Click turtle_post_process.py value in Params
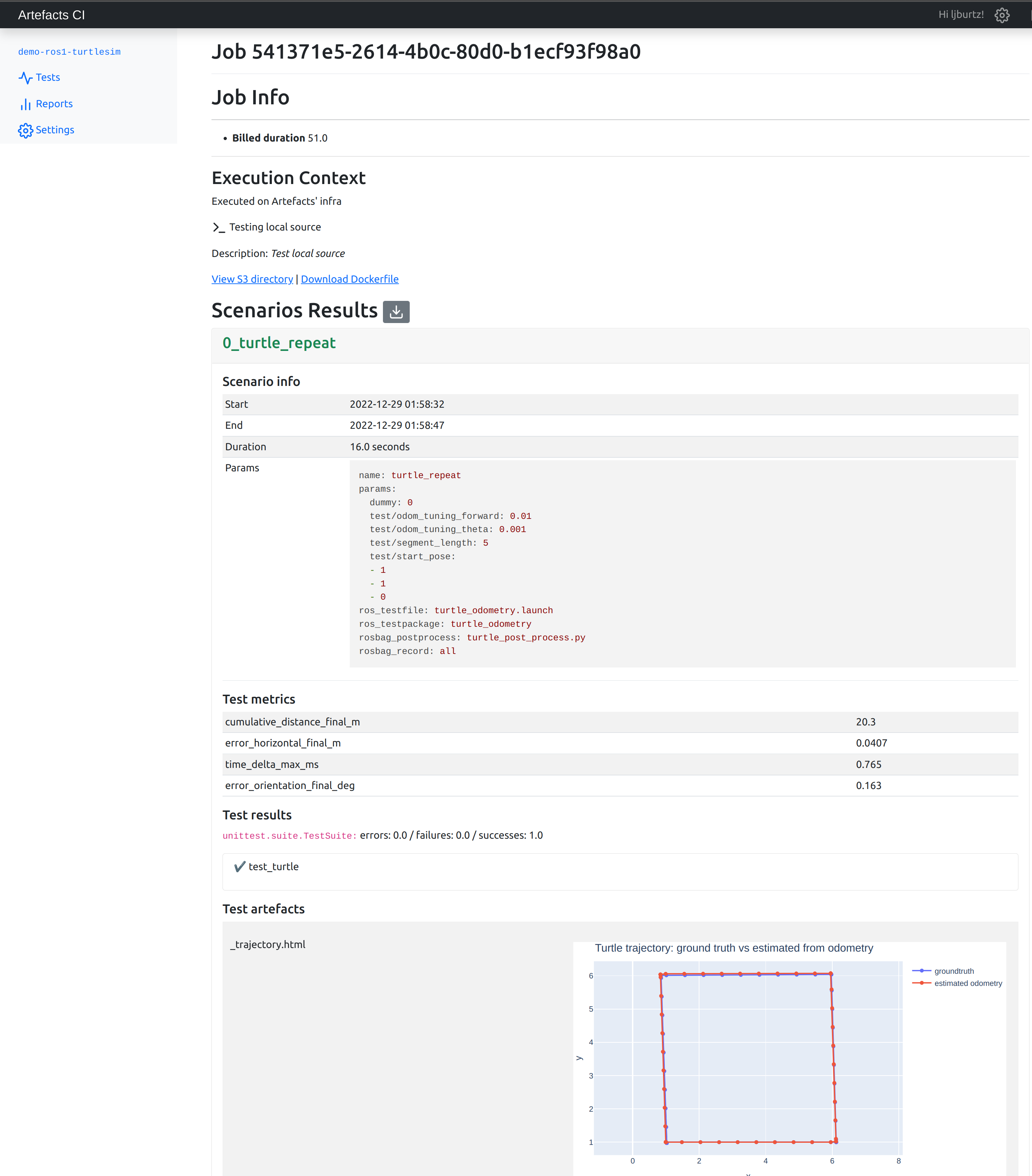This screenshot has height=1176, width=1032. [526, 638]
